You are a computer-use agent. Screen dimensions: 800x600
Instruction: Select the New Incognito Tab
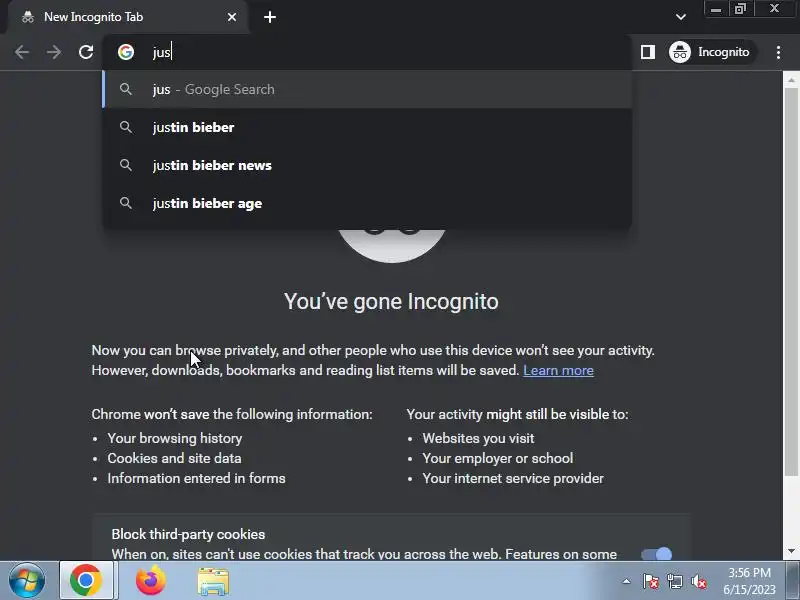click(x=128, y=17)
